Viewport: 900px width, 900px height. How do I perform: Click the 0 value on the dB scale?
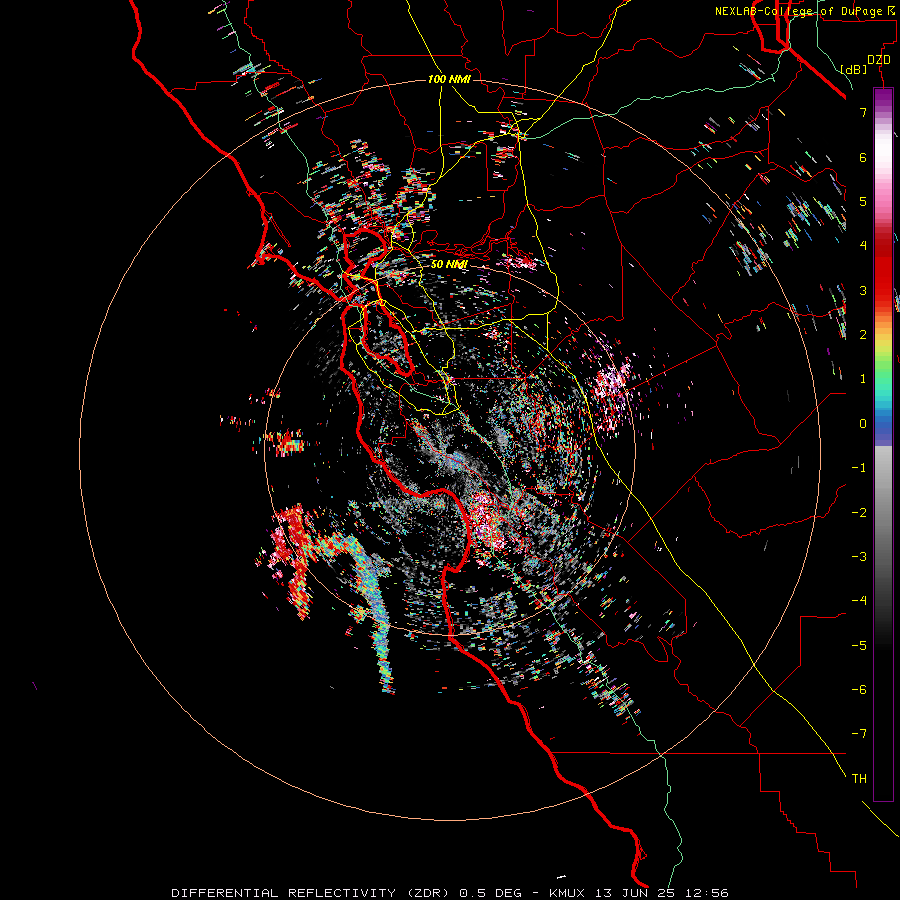[863, 424]
